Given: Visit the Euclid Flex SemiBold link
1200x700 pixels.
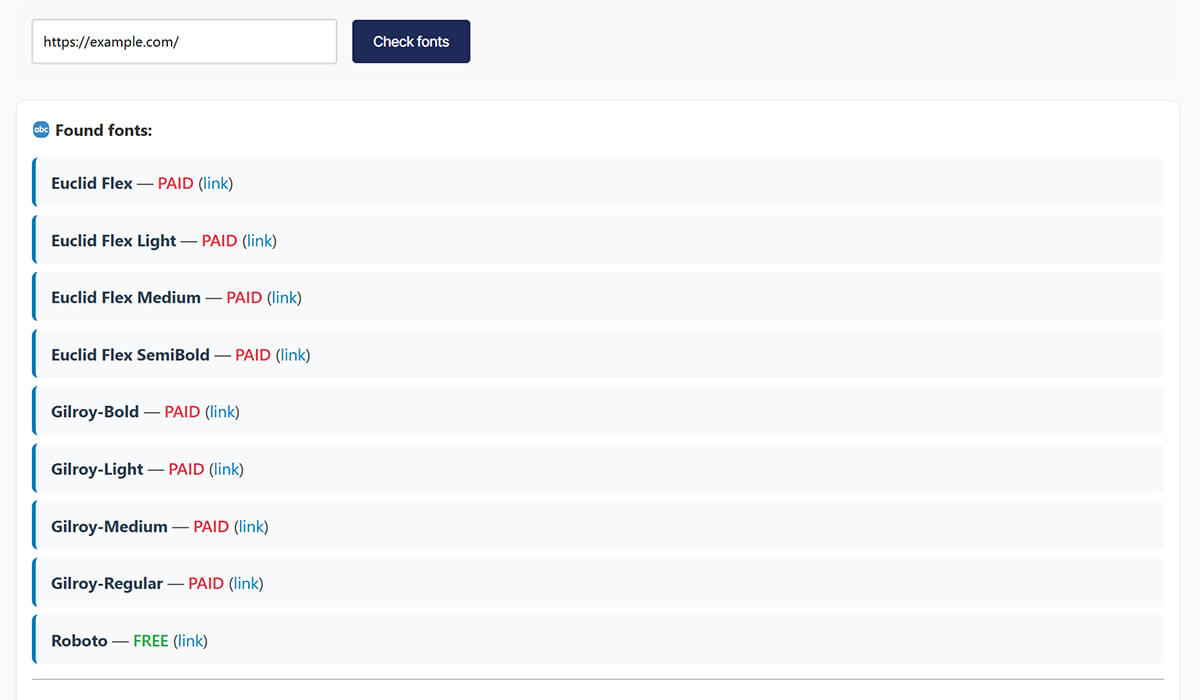Looking at the screenshot, I should [x=293, y=354].
